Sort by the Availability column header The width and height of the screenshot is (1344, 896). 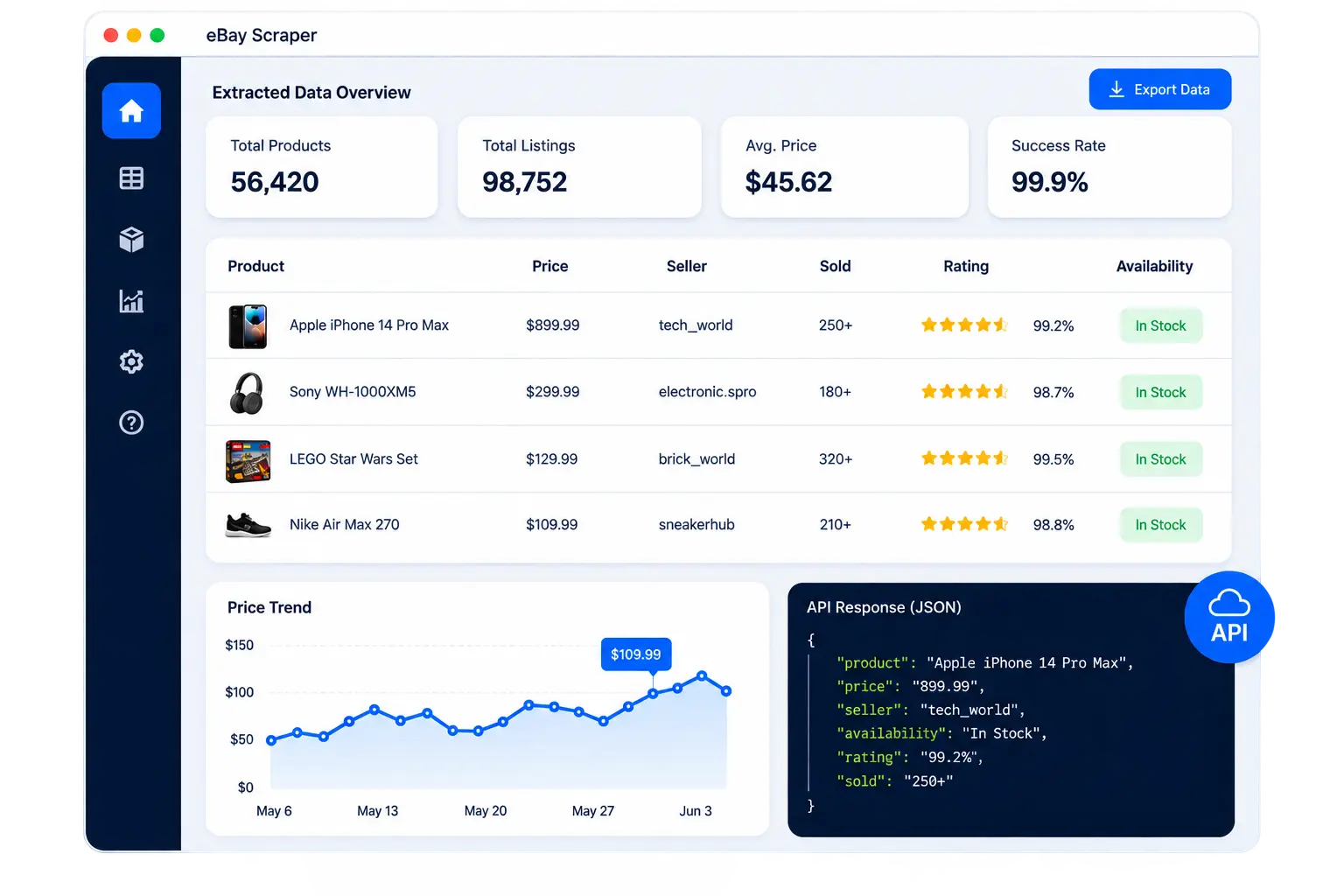pyautogui.click(x=1155, y=266)
